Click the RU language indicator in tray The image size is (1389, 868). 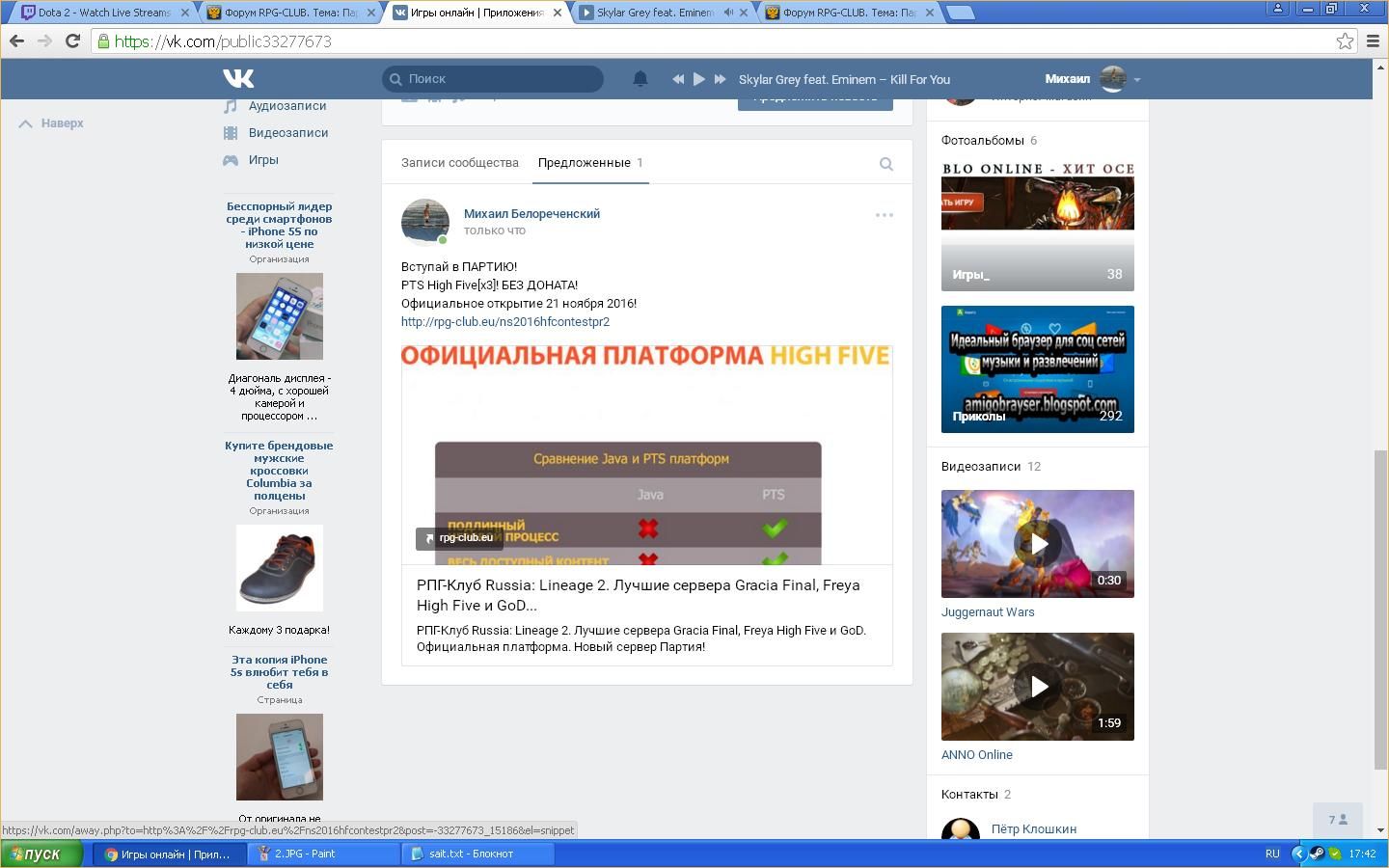coord(1272,854)
